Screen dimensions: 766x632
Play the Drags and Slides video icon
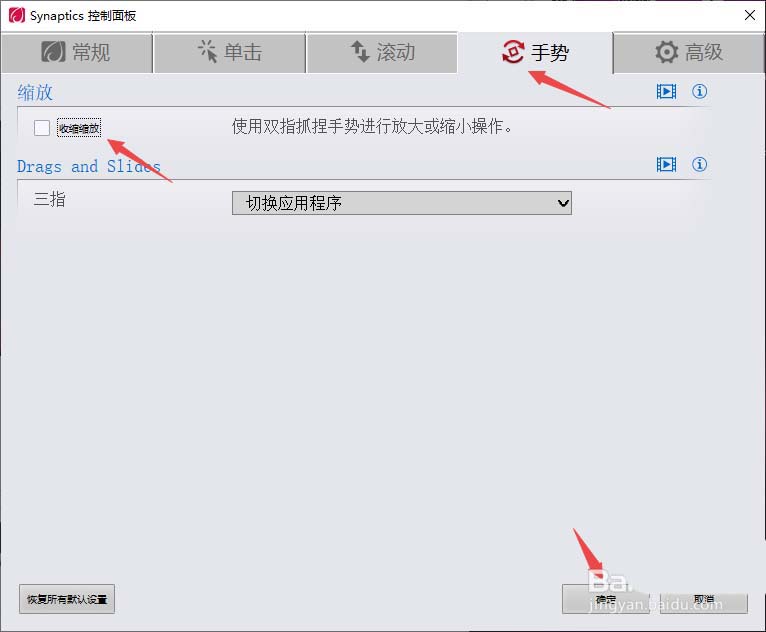(x=666, y=164)
